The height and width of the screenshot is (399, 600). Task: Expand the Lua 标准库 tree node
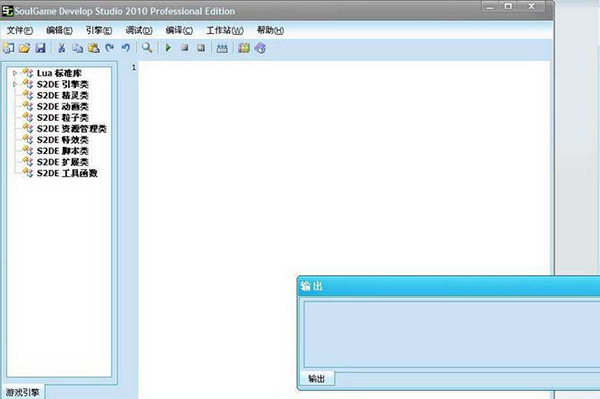click(15, 73)
